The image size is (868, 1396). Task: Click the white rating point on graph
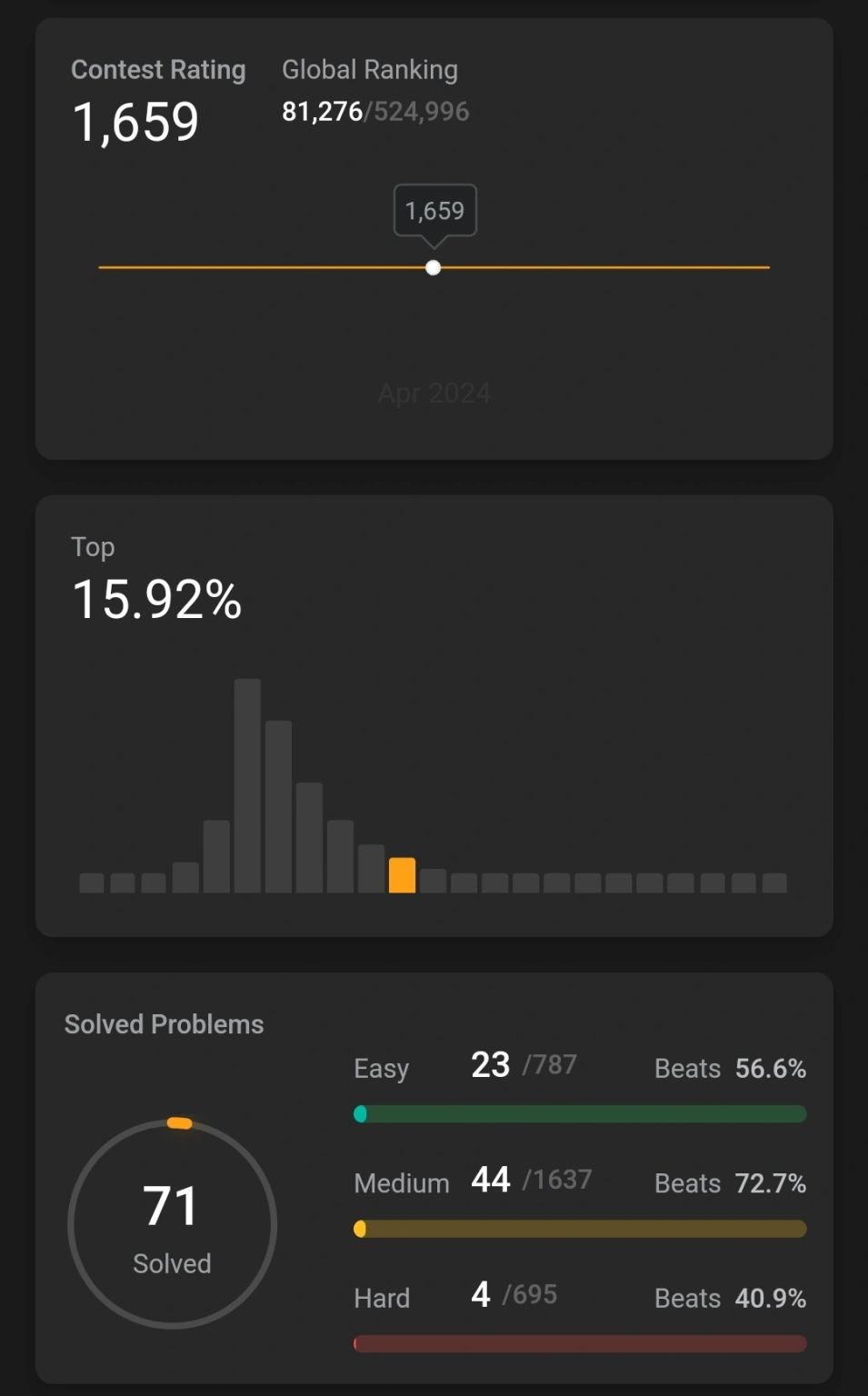(x=434, y=267)
